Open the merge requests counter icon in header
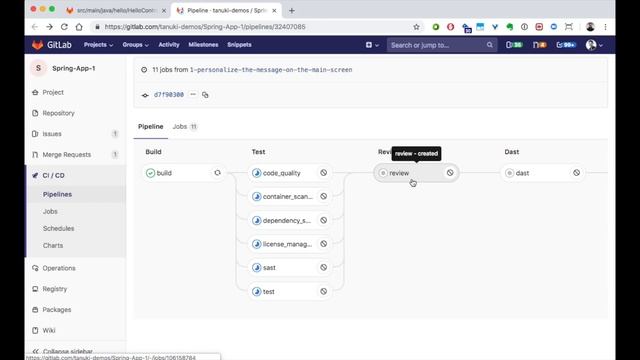640x360 pixels. click(539, 45)
